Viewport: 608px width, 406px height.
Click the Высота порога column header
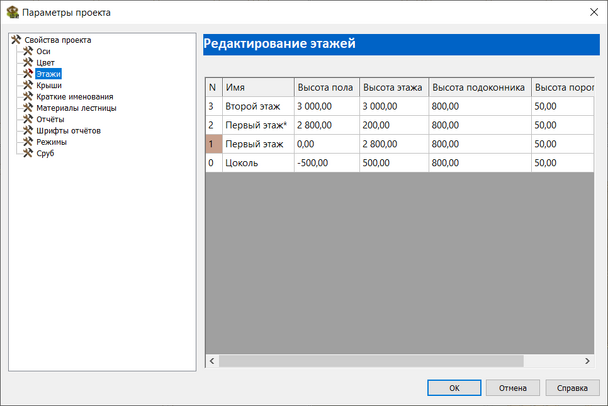tap(563, 87)
